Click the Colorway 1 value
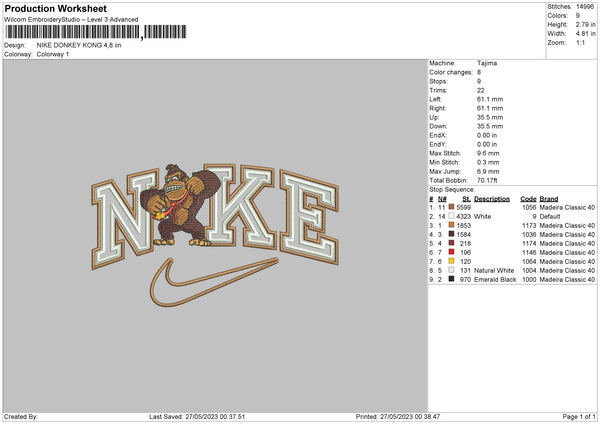Image resolution: width=600 pixels, height=424 pixels. [x=53, y=54]
